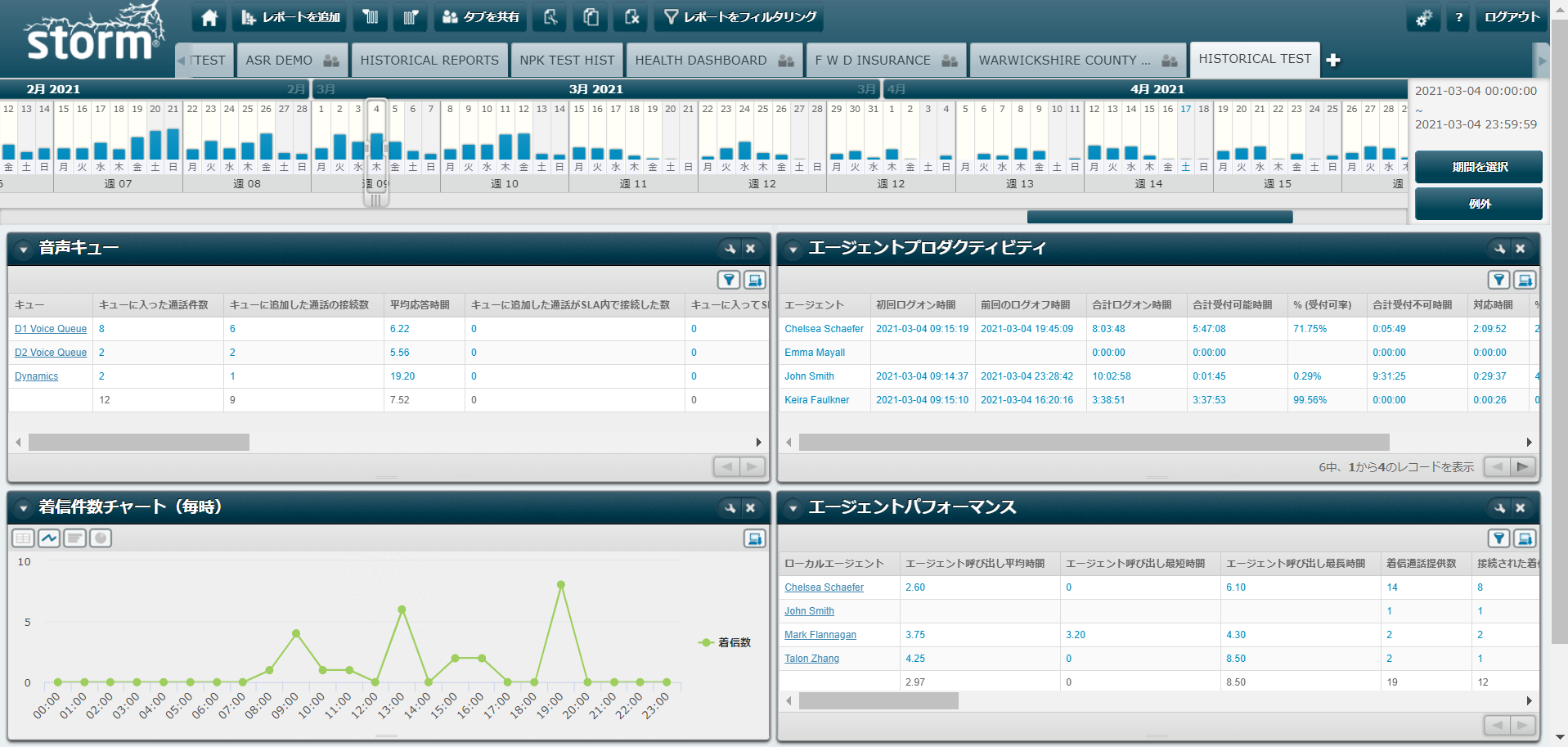Click the rename tab icon

coord(550,17)
